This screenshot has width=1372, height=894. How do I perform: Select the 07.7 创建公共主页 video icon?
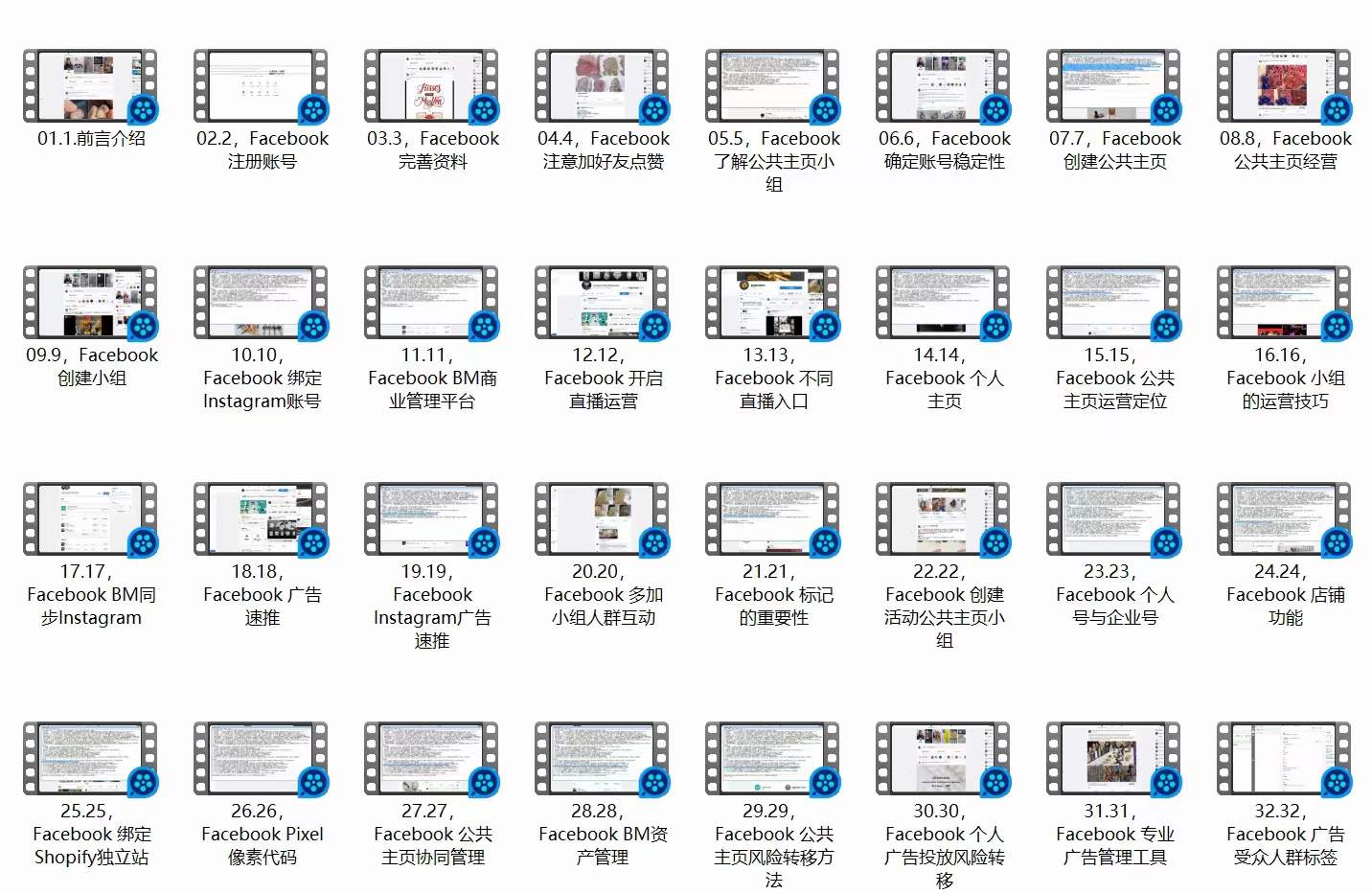coord(1114,86)
